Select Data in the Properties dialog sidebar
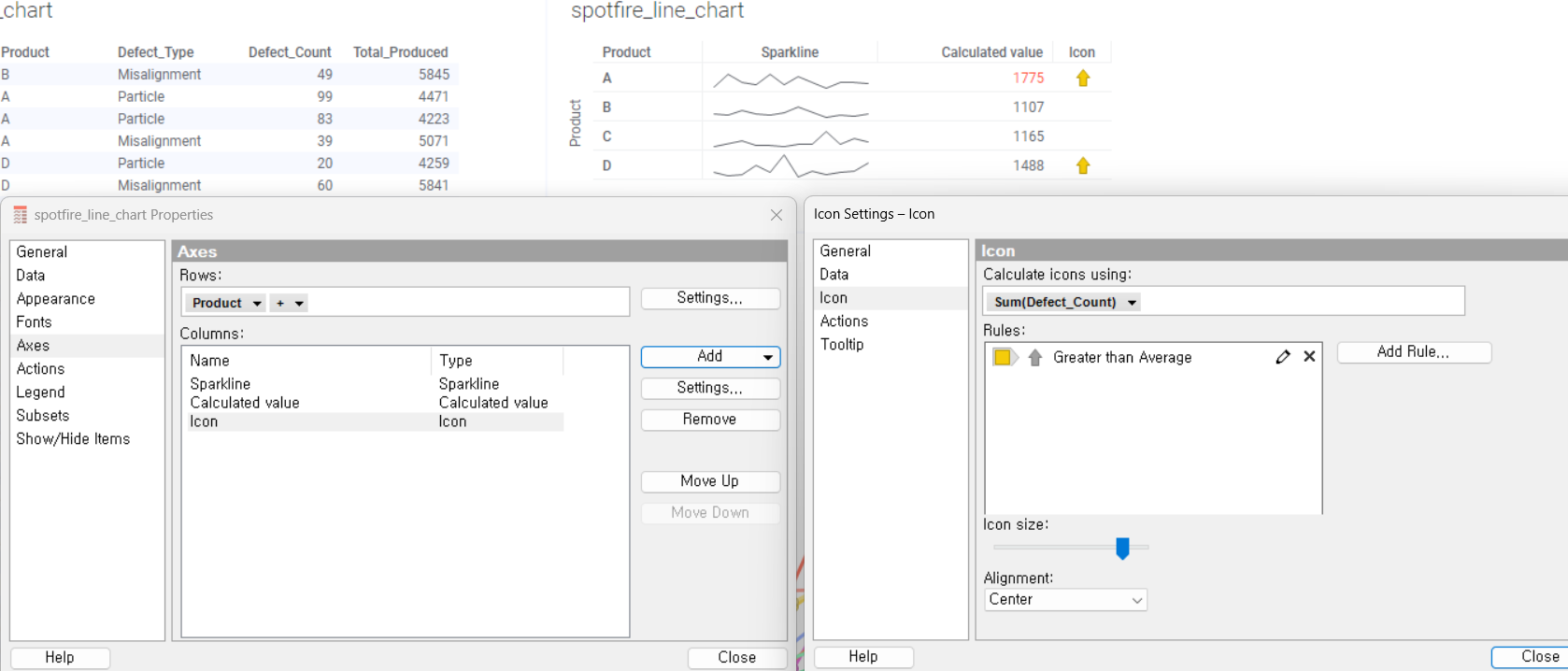This screenshot has height=671, width=1568. 31,276
